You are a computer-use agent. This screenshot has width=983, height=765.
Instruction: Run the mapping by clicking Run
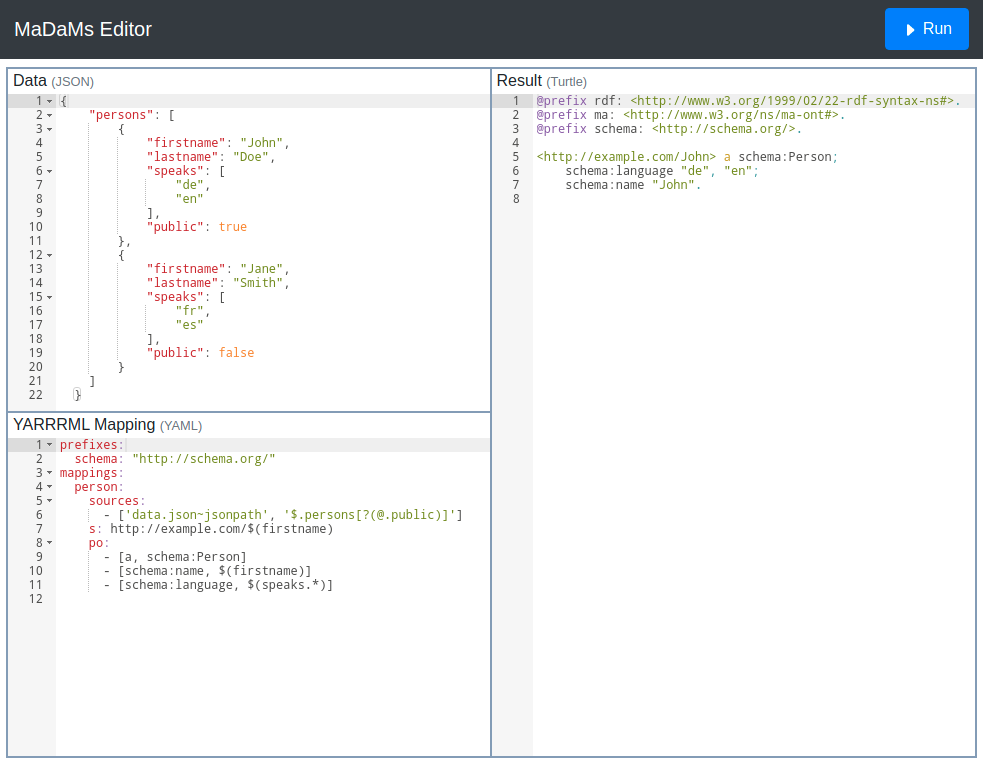coord(926,28)
